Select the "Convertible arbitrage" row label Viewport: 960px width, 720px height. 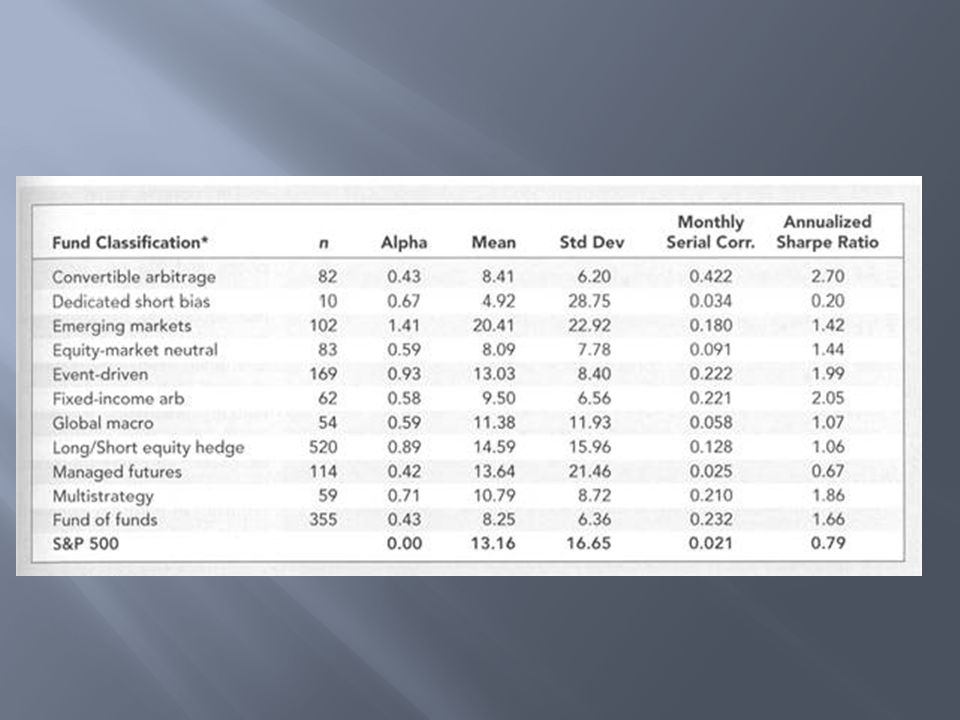(x=134, y=277)
